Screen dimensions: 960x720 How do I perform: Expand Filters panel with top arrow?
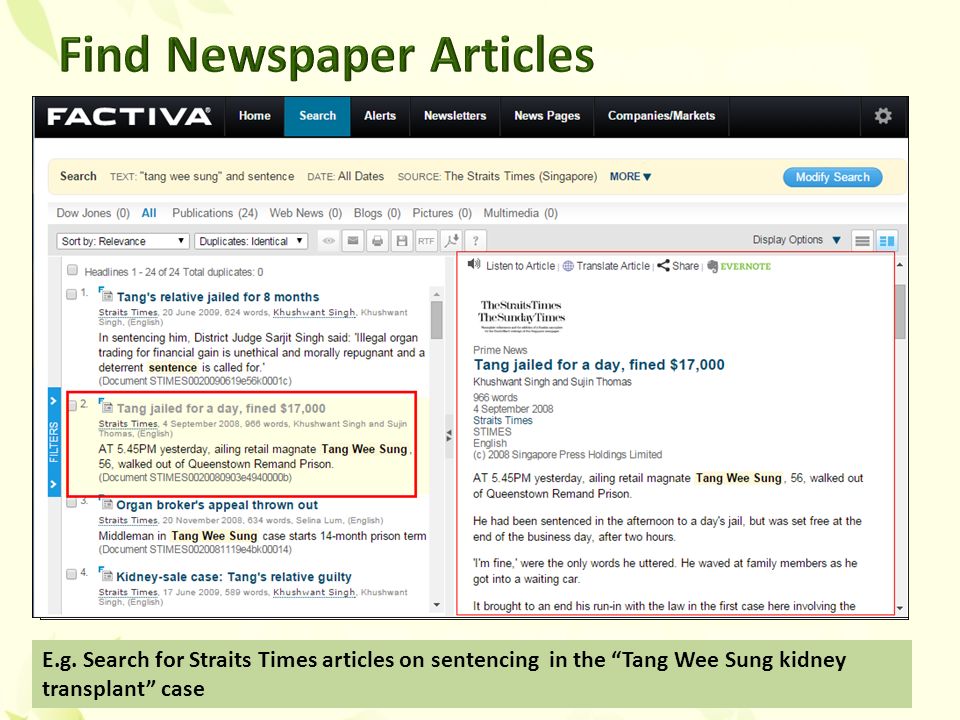pyautogui.click(x=54, y=401)
